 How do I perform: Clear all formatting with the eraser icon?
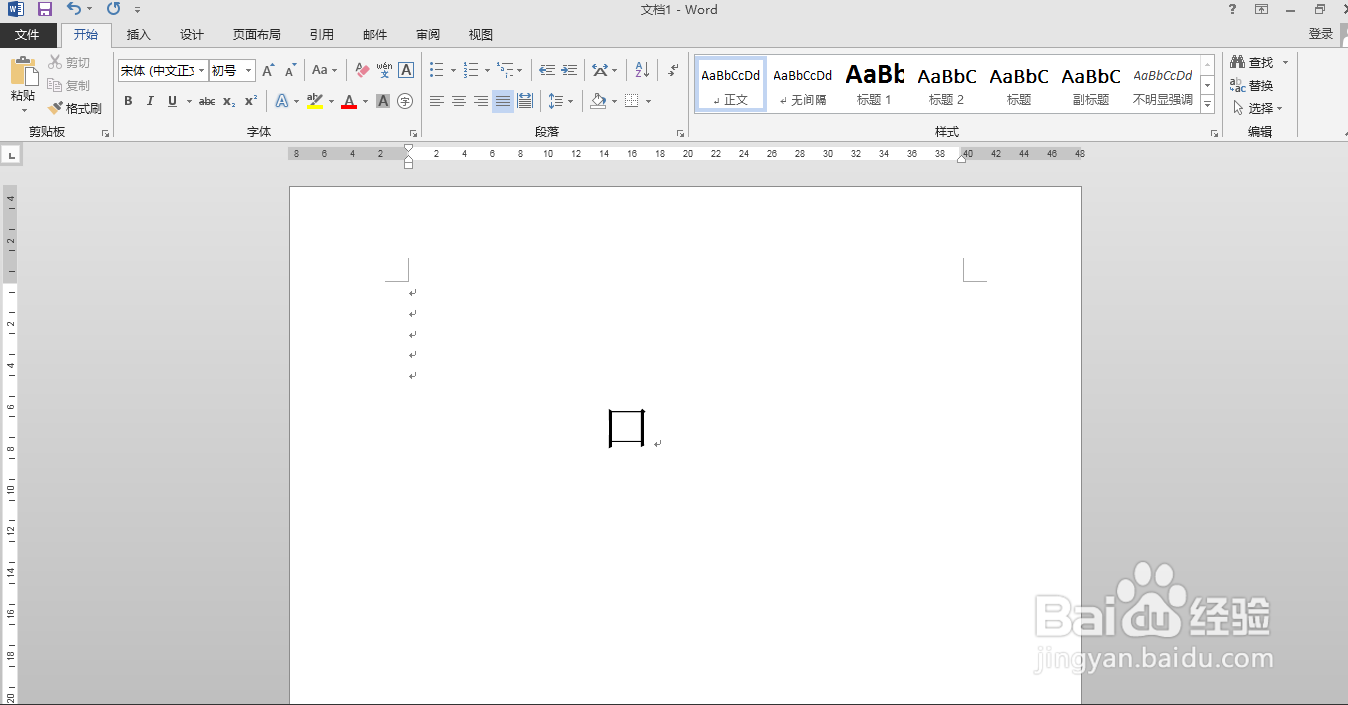tap(362, 71)
